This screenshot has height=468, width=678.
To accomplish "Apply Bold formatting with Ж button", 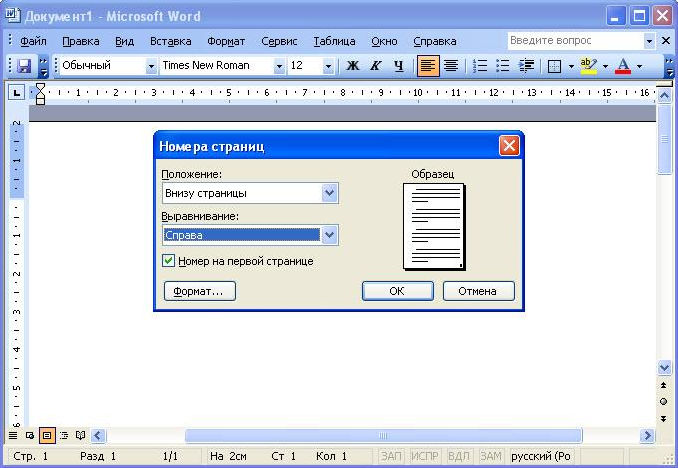I will click(353, 66).
